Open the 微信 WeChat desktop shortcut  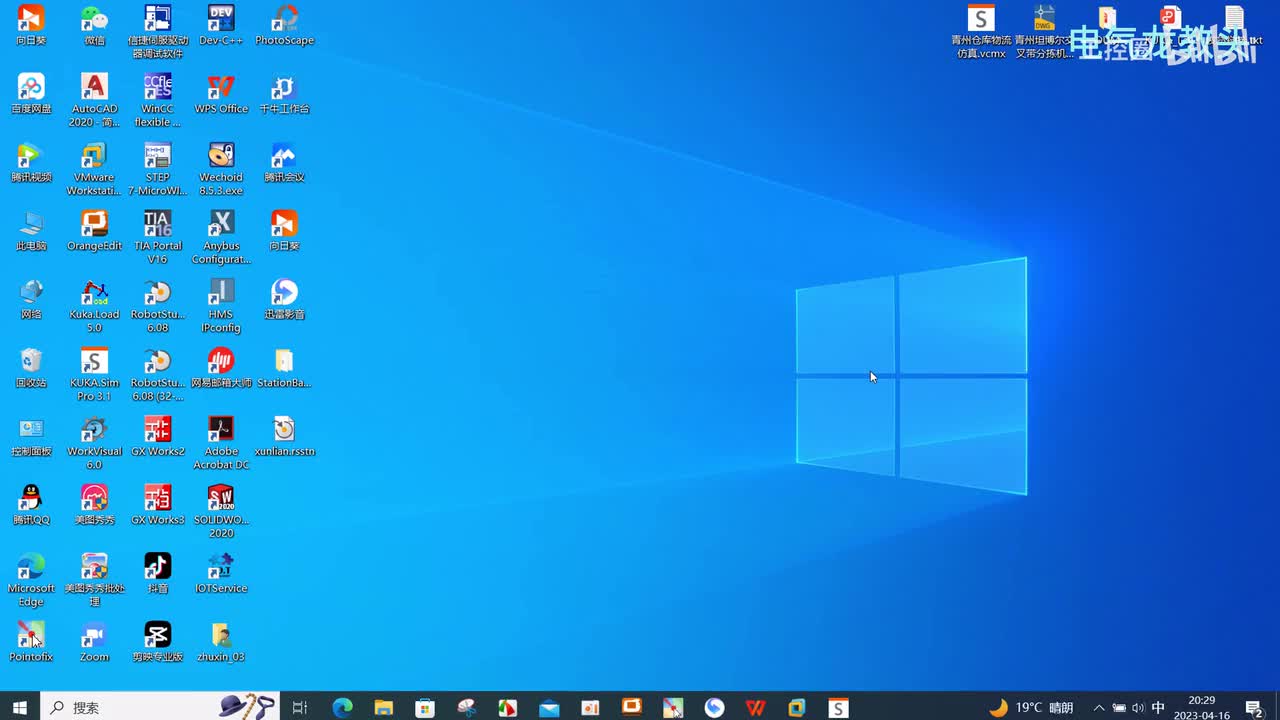[x=94, y=26]
